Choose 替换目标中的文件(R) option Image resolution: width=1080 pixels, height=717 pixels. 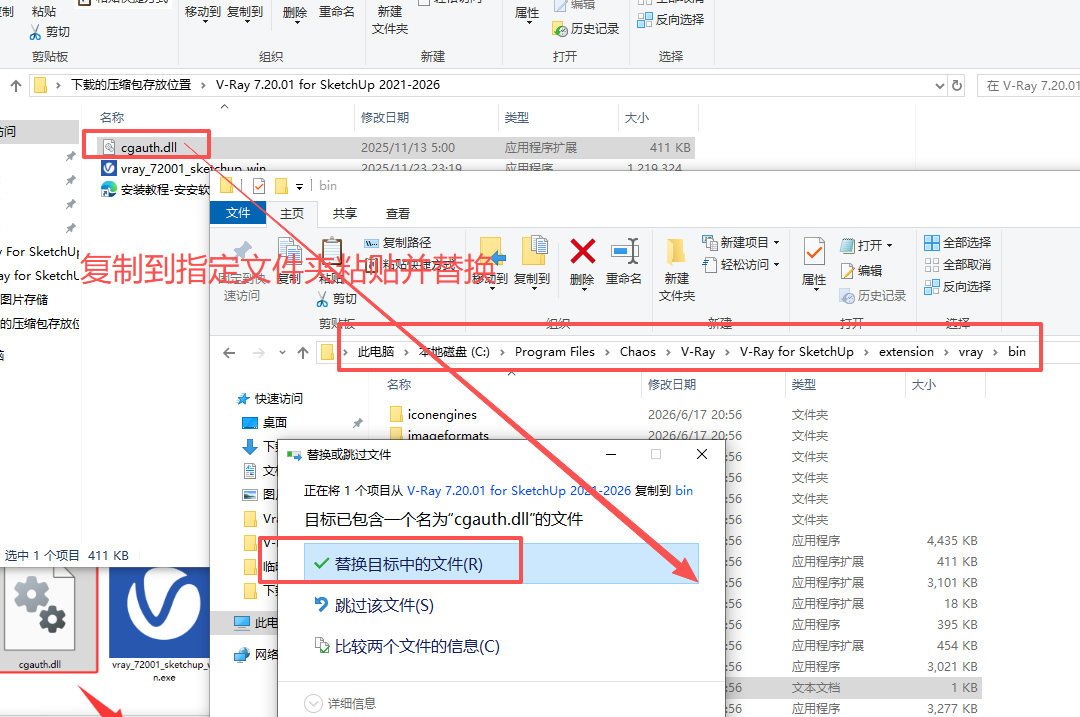(x=501, y=563)
